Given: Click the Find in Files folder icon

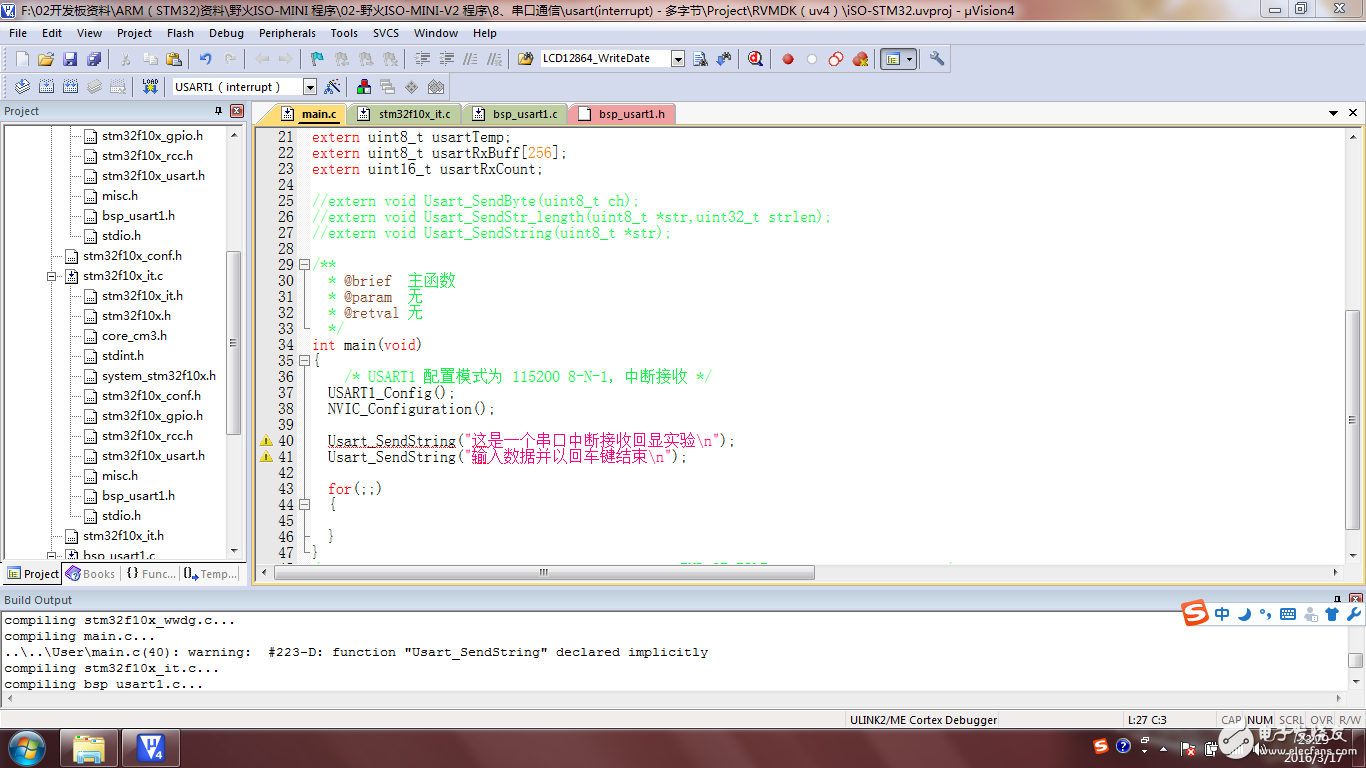Looking at the screenshot, I should click(x=526, y=59).
